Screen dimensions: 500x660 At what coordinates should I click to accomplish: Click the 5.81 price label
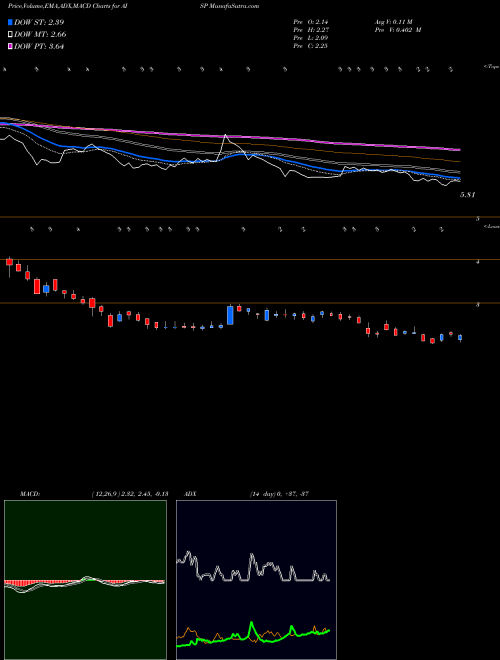click(468, 195)
